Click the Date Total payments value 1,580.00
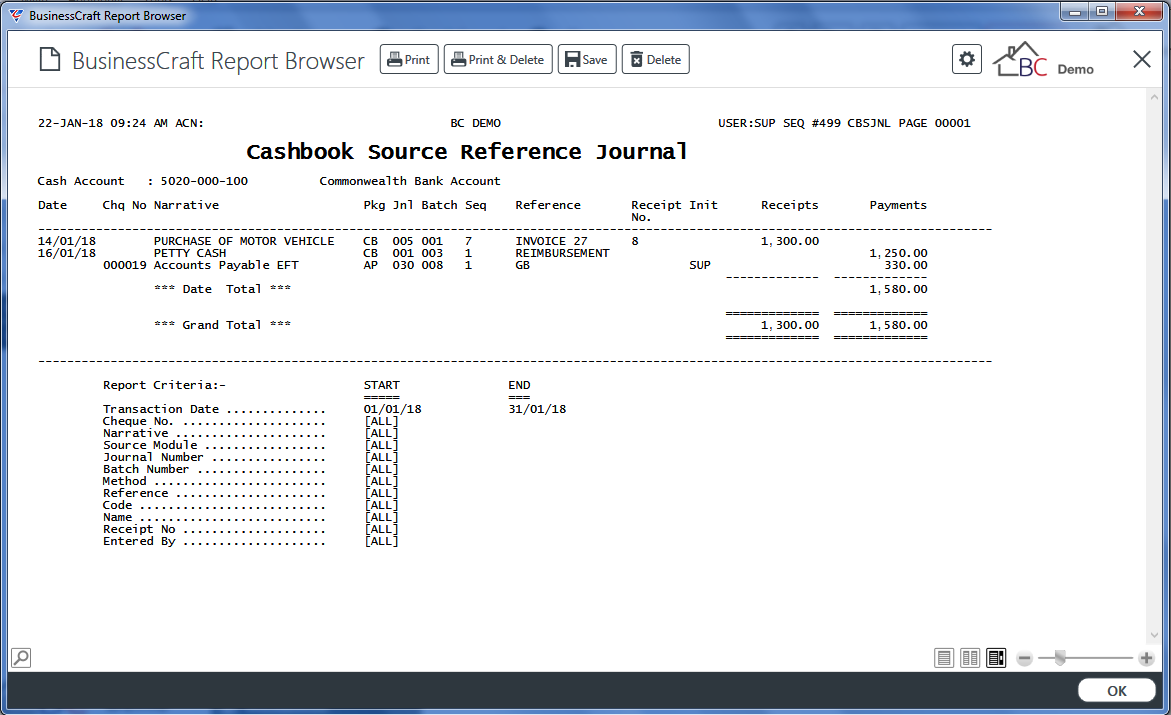Viewport: 1171px width, 715px height. 898,289
